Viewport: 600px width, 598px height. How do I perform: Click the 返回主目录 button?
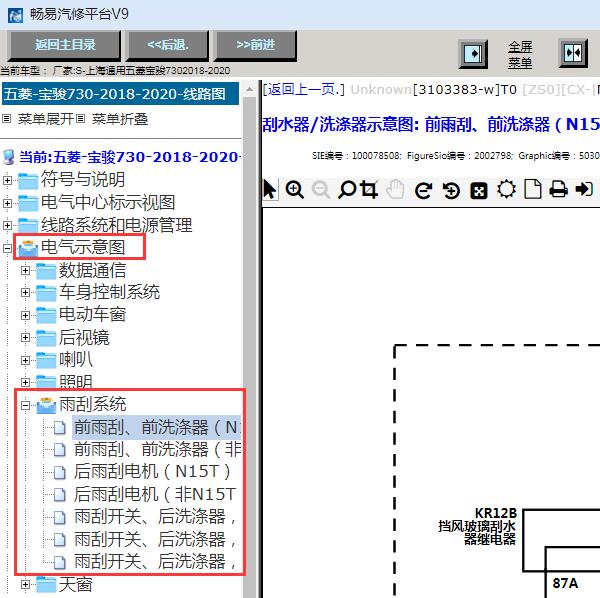tap(65, 46)
